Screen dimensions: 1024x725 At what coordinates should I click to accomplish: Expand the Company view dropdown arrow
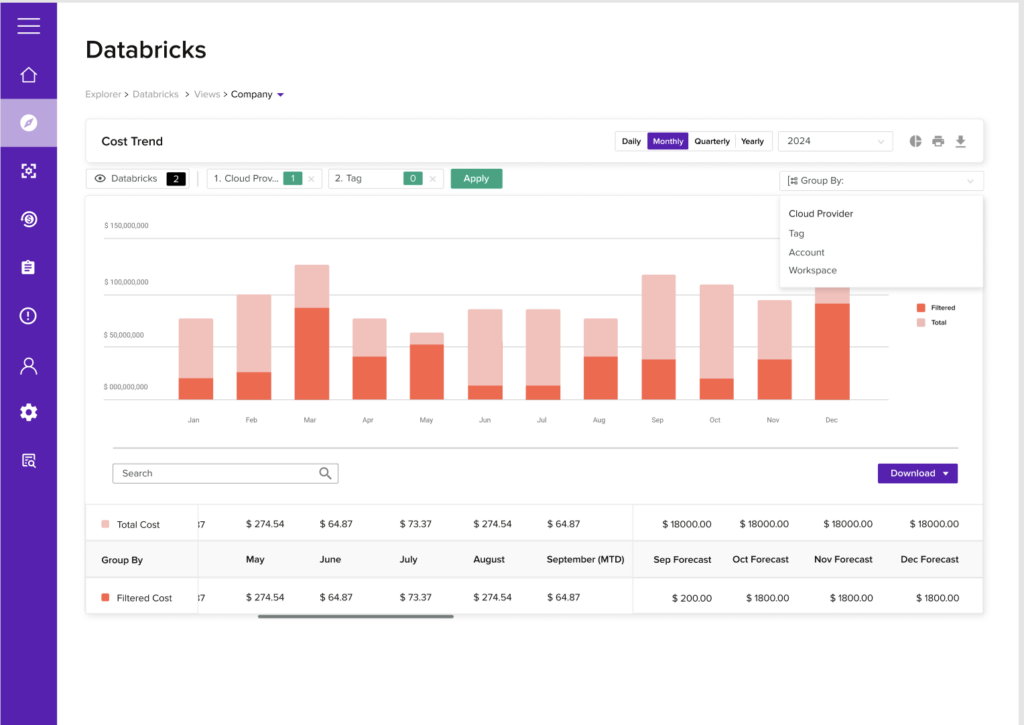point(281,95)
